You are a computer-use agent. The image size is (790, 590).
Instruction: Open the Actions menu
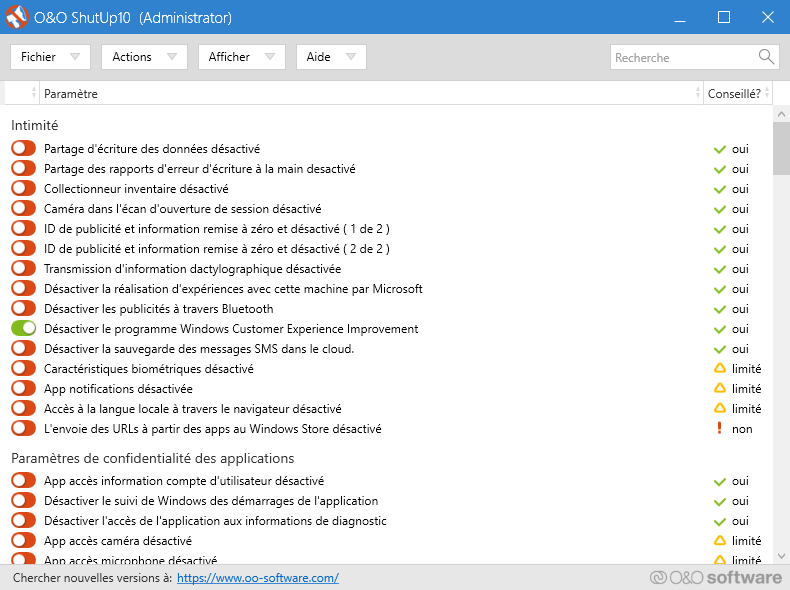144,57
